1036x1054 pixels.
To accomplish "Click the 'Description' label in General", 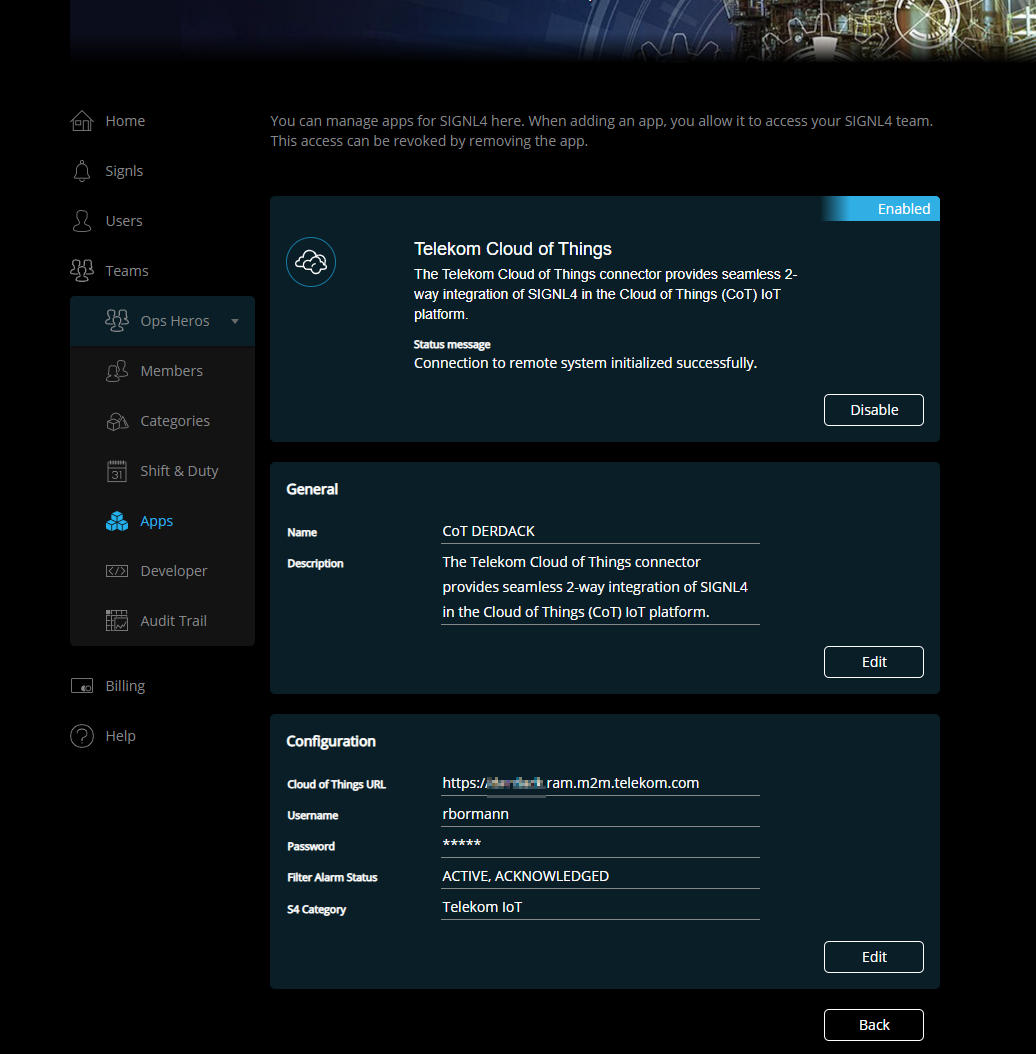I will (x=315, y=563).
